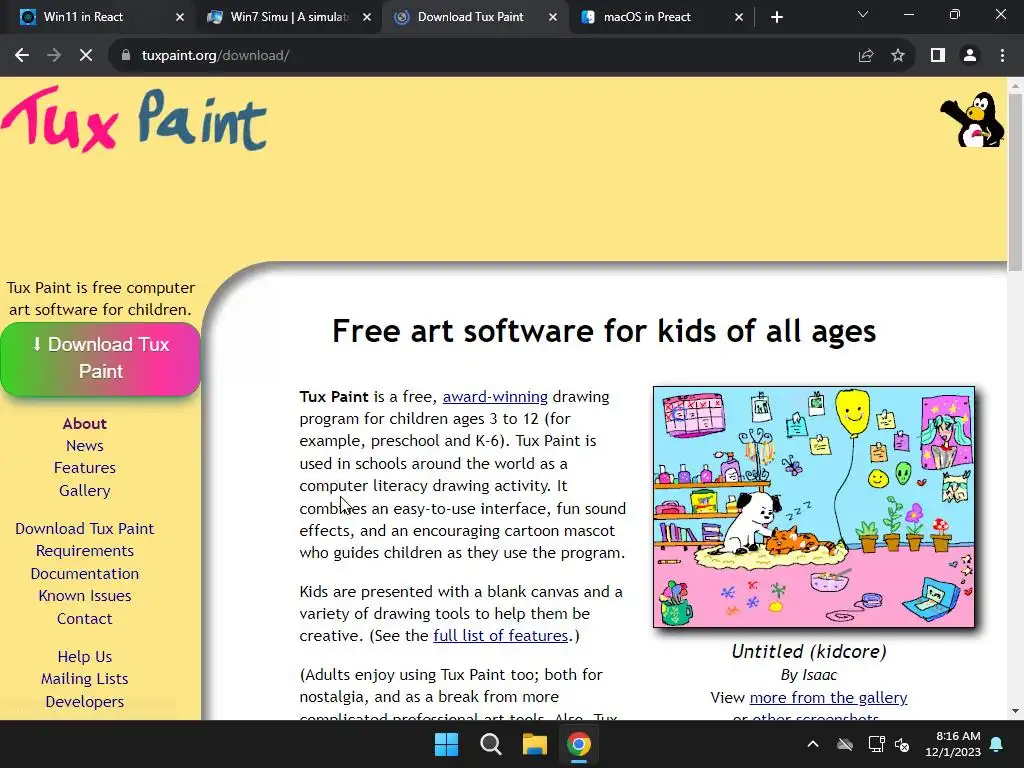Click the Chrome taskbar icon
Viewport: 1024px width, 768px height.
(x=579, y=744)
